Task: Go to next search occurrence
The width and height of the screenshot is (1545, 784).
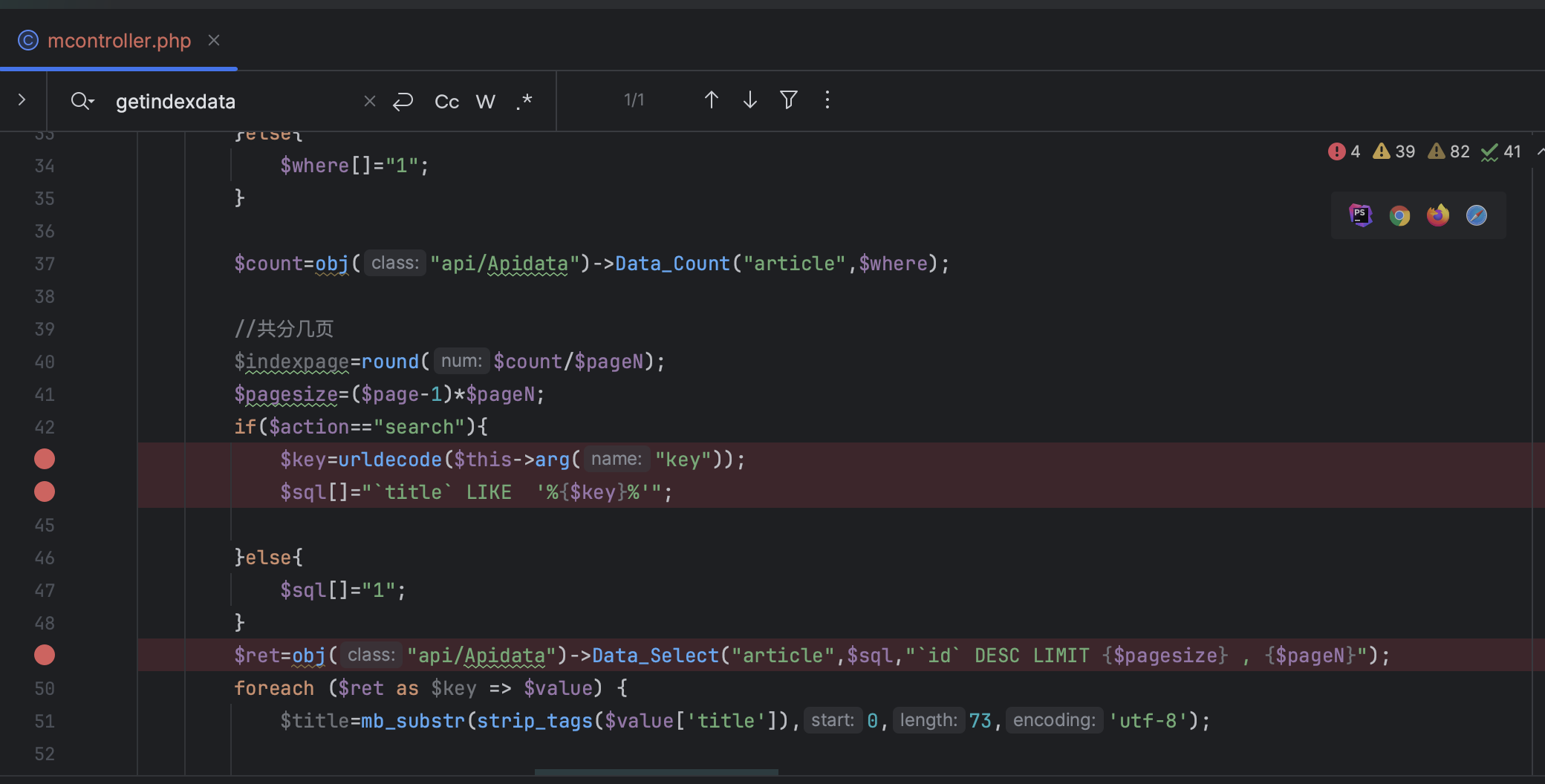Action: click(x=750, y=99)
